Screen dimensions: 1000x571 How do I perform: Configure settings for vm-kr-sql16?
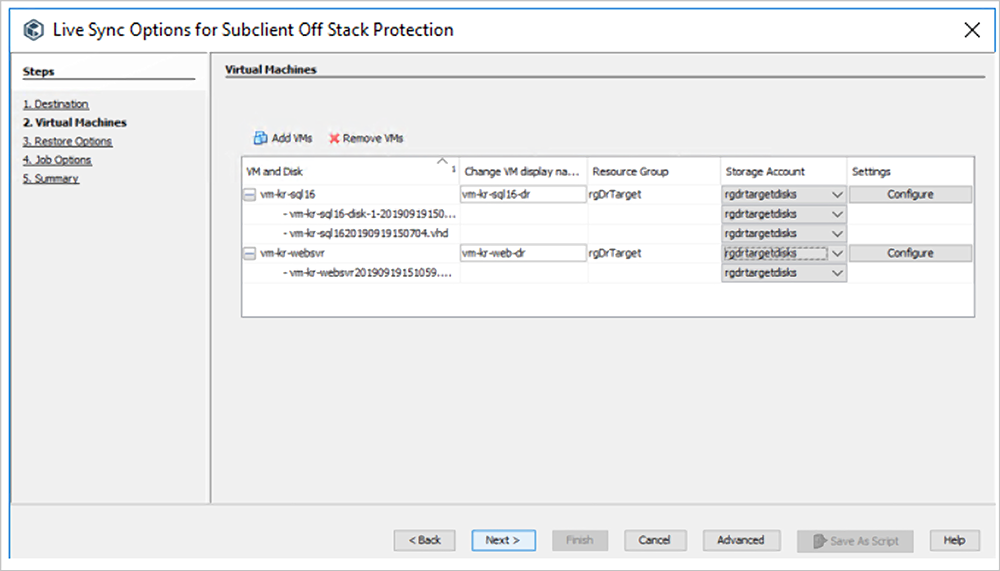click(910, 195)
